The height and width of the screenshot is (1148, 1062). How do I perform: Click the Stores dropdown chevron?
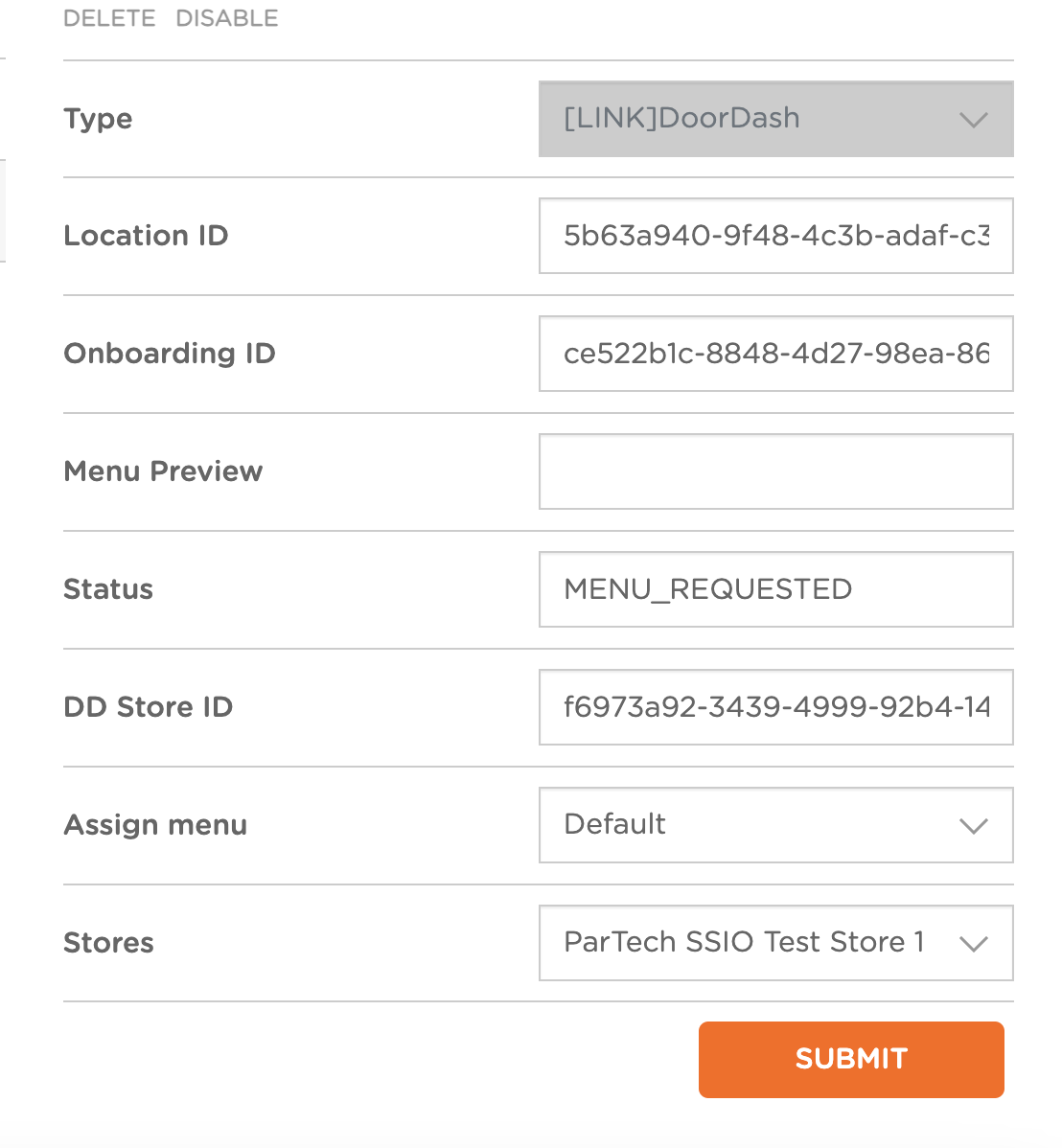pyautogui.click(x=974, y=943)
